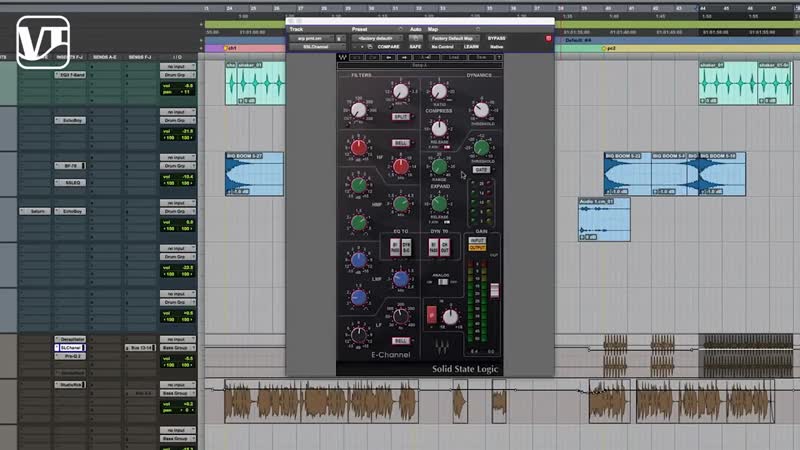Viewport: 800px width, 450px height.
Task: Click the SENDS F-J column header
Action: [x=140, y=57]
